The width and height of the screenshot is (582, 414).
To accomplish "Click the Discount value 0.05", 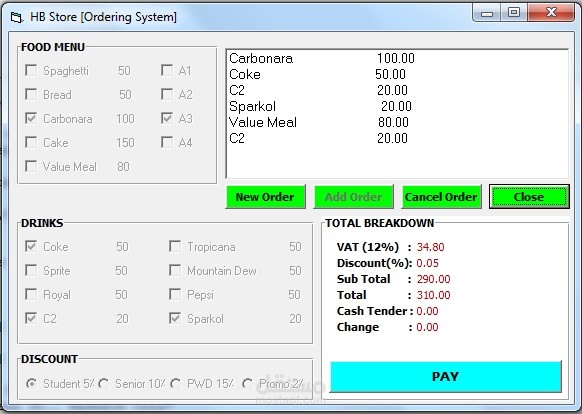I will pos(428,263).
